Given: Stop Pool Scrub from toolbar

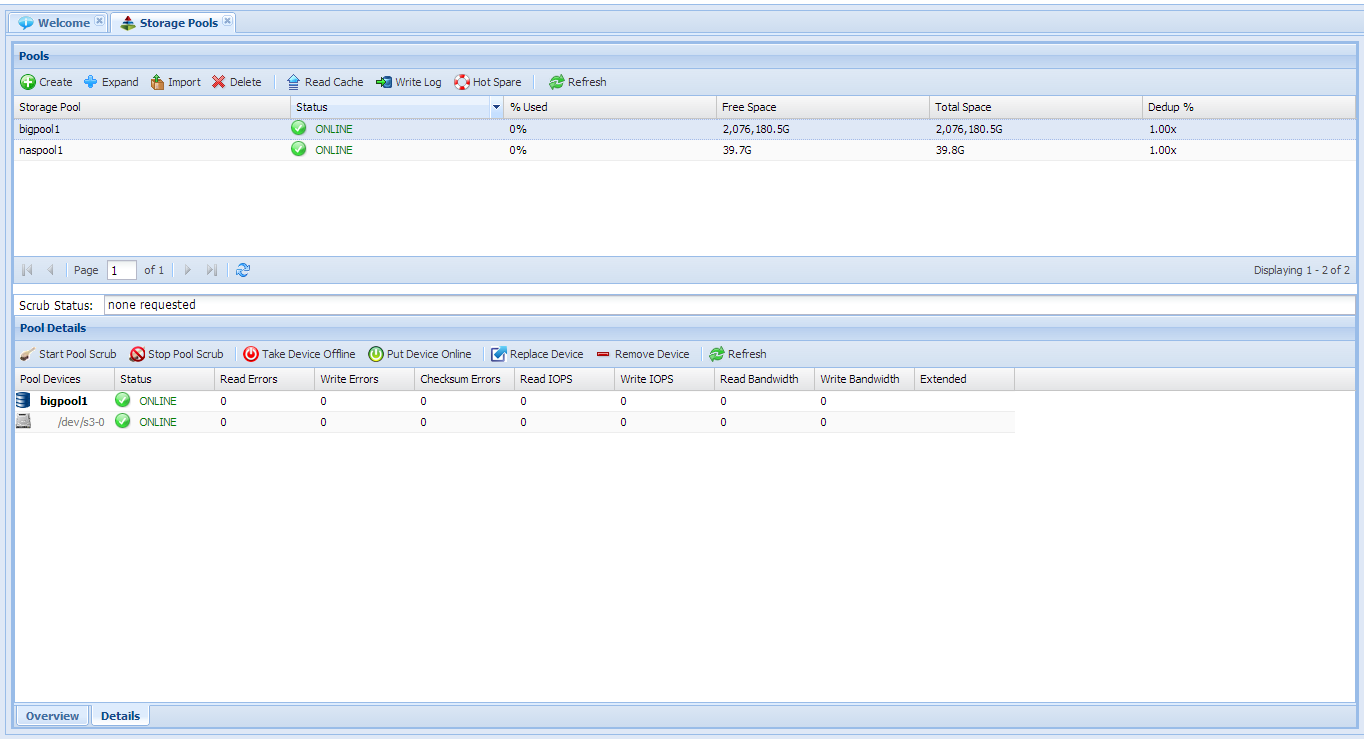Looking at the screenshot, I should 177,354.
